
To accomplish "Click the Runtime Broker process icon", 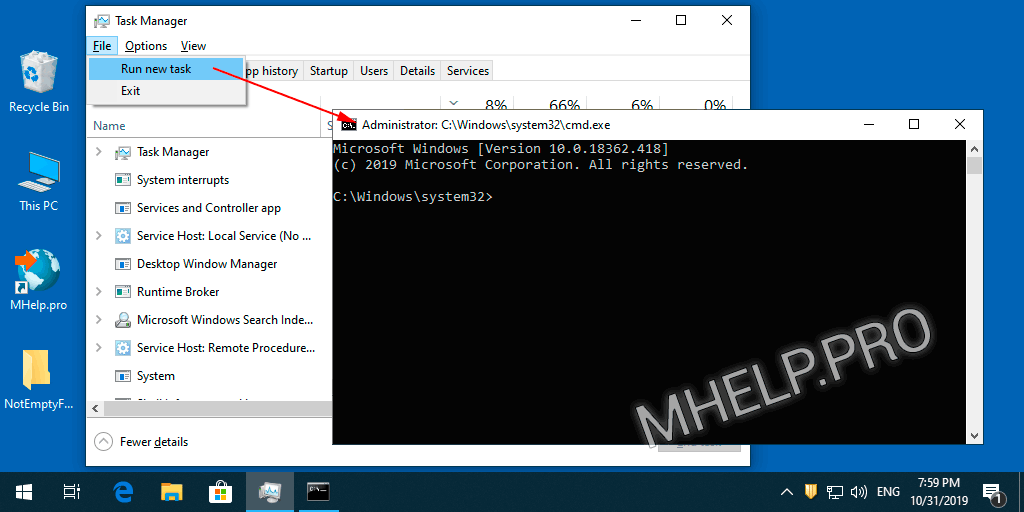I will 122,292.
